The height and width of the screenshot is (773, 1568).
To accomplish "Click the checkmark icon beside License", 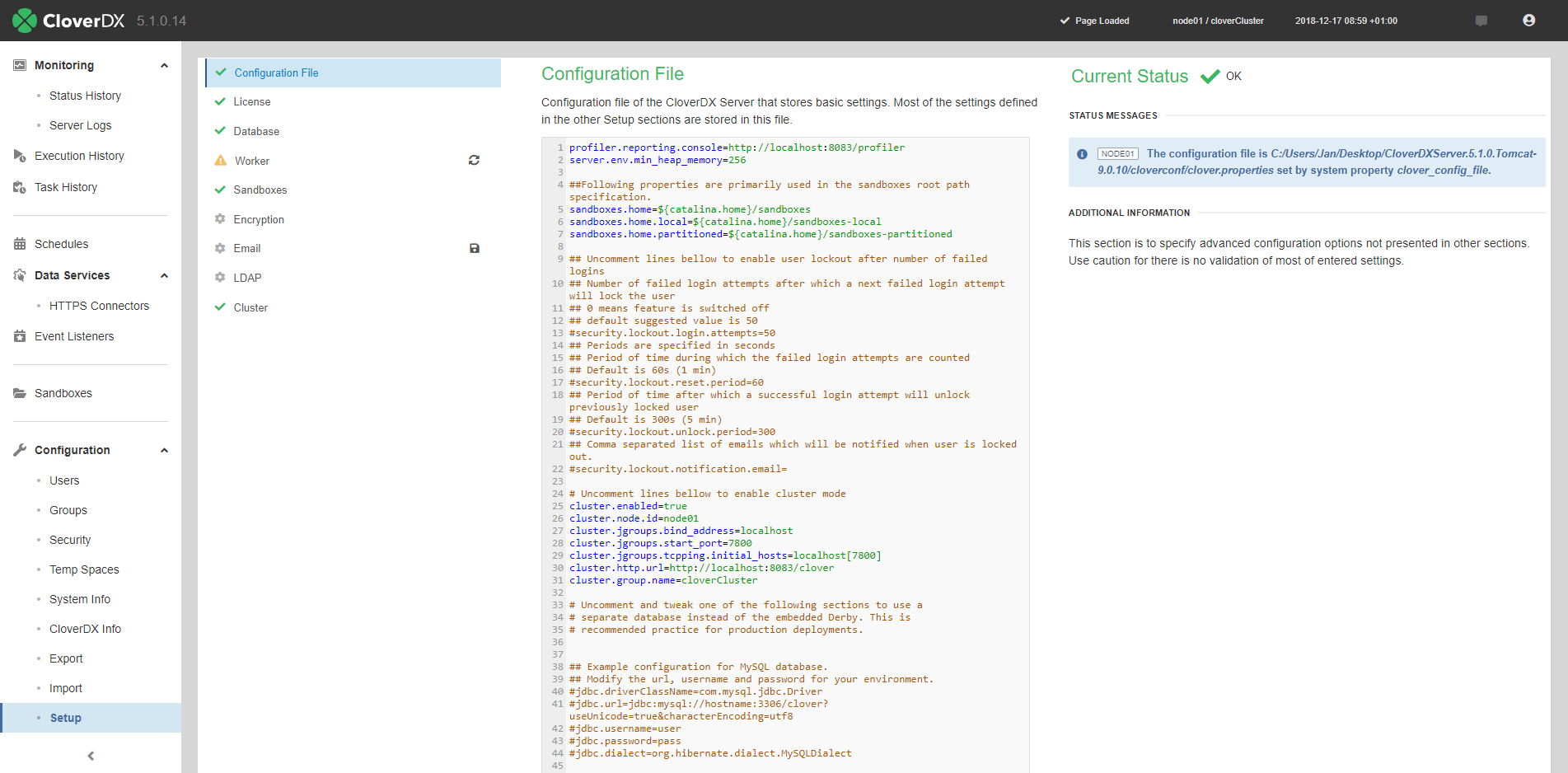I will tap(220, 101).
